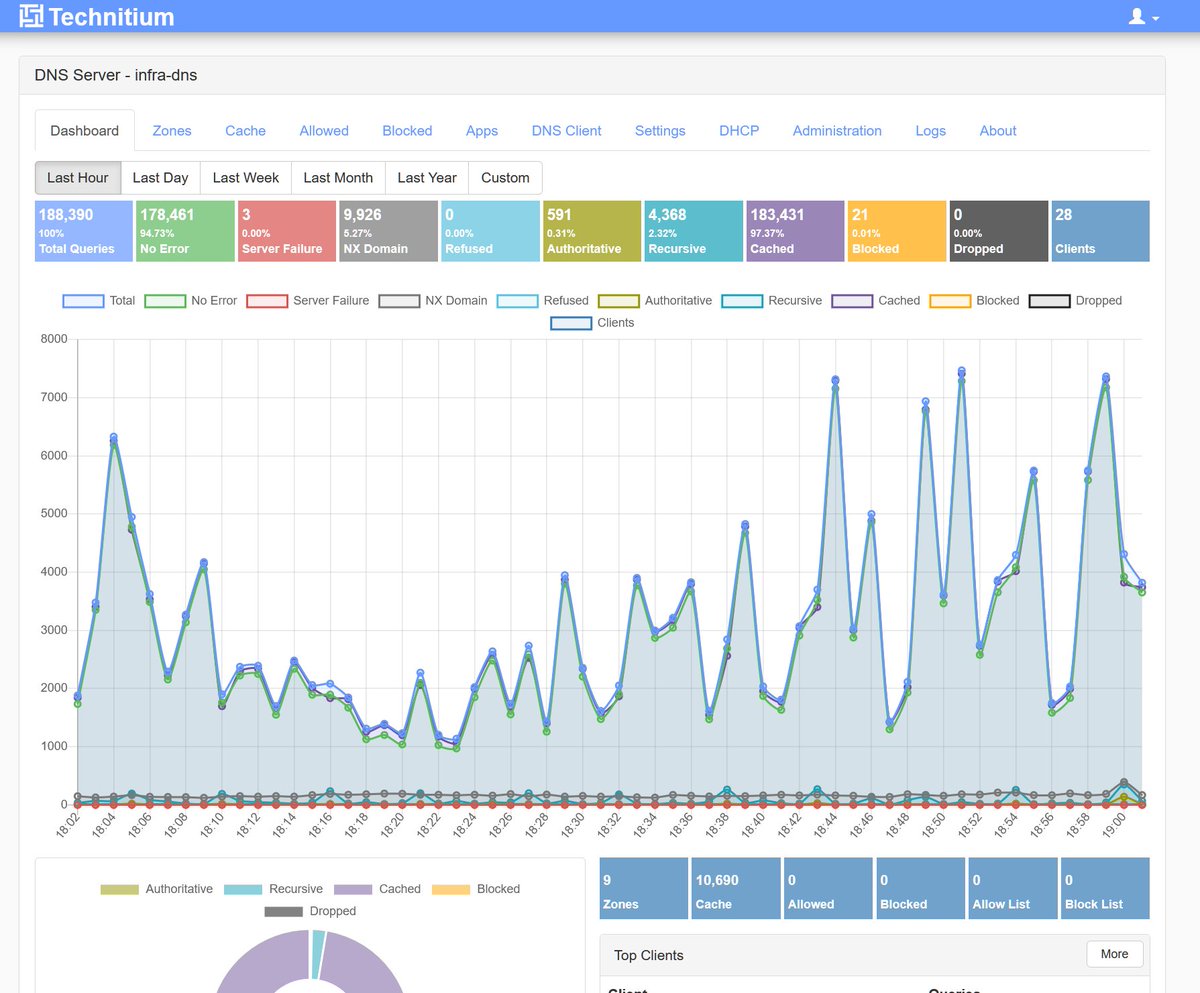Toggle Recursive series in line chart legend
Image resolution: width=1200 pixels, height=993 pixels.
click(x=771, y=300)
